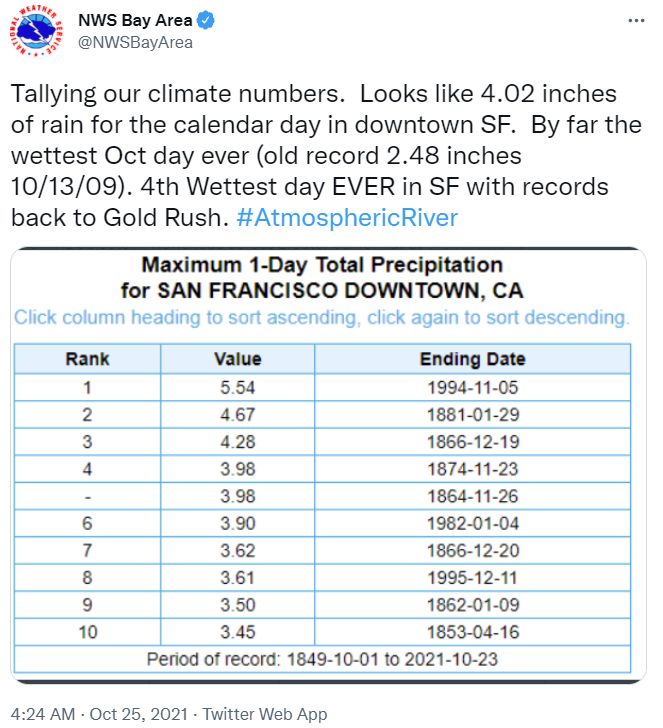The image size is (663, 728).
Task: Sort table by Value column heading
Action: pos(238,359)
